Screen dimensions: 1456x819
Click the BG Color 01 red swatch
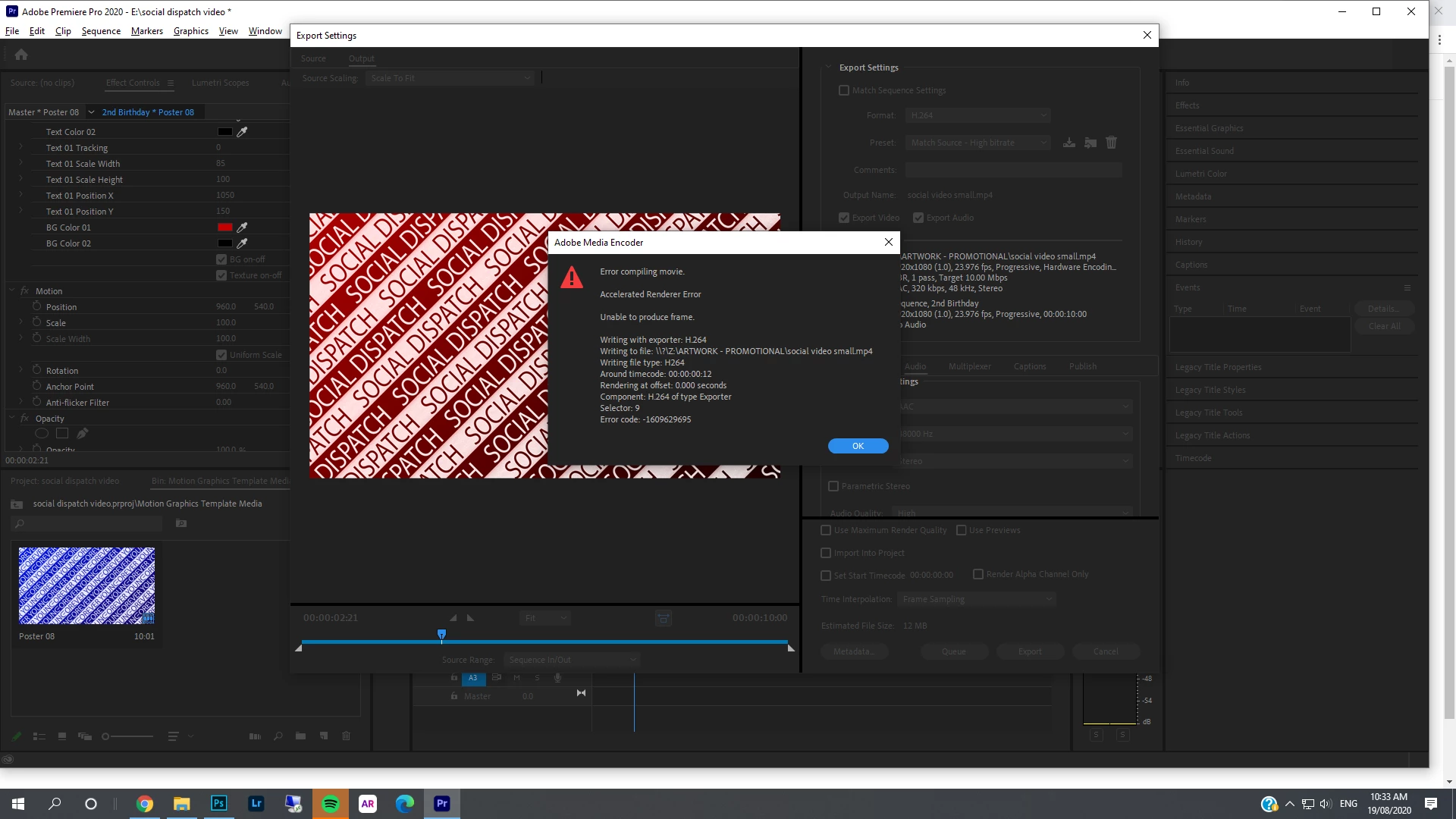pyautogui.click(x=224, y=227)
